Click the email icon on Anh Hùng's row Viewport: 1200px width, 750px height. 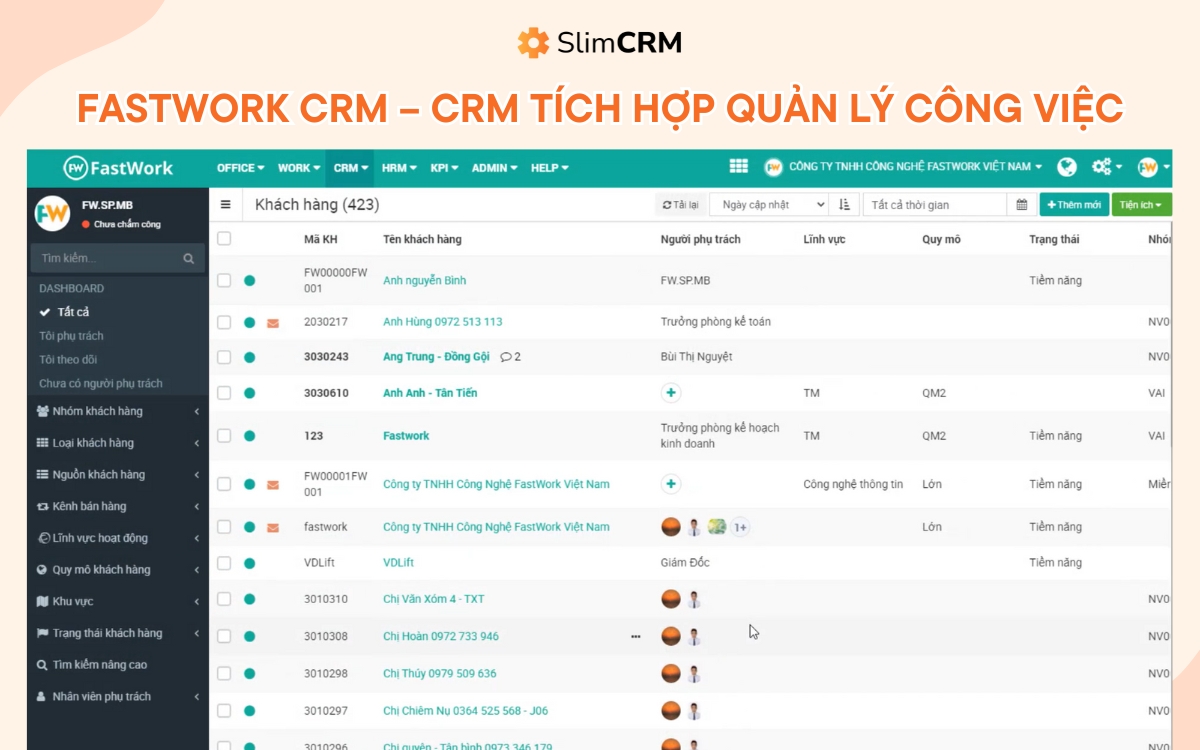tap(272, 321)
